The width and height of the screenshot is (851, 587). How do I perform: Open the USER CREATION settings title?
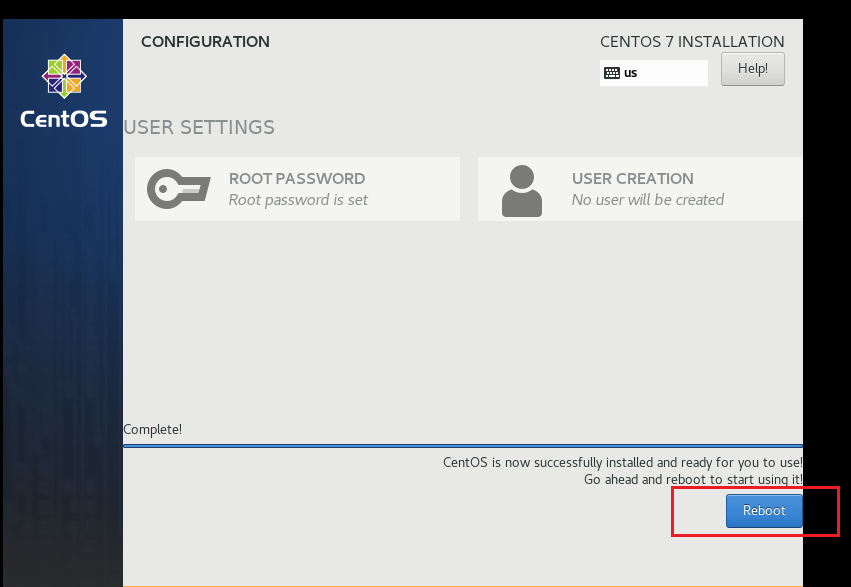tap(633, 178)
